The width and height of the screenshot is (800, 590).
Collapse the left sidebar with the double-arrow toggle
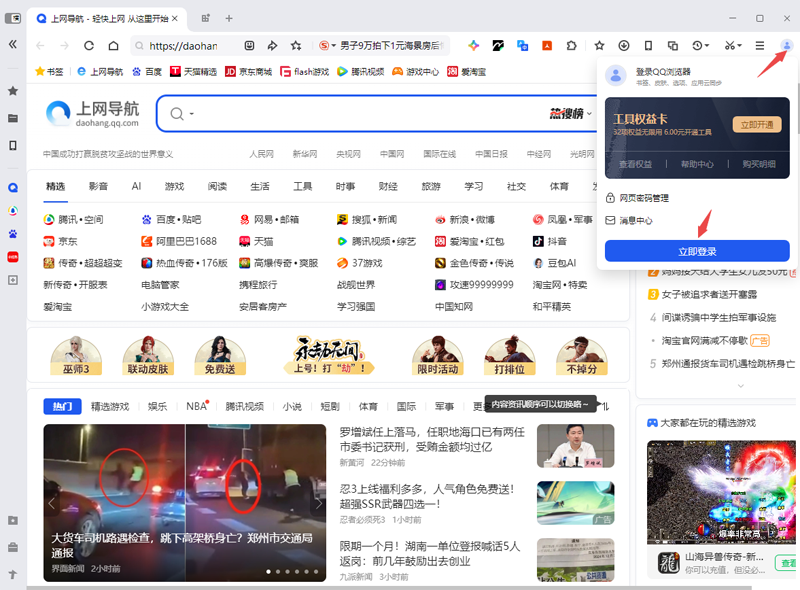12,45
